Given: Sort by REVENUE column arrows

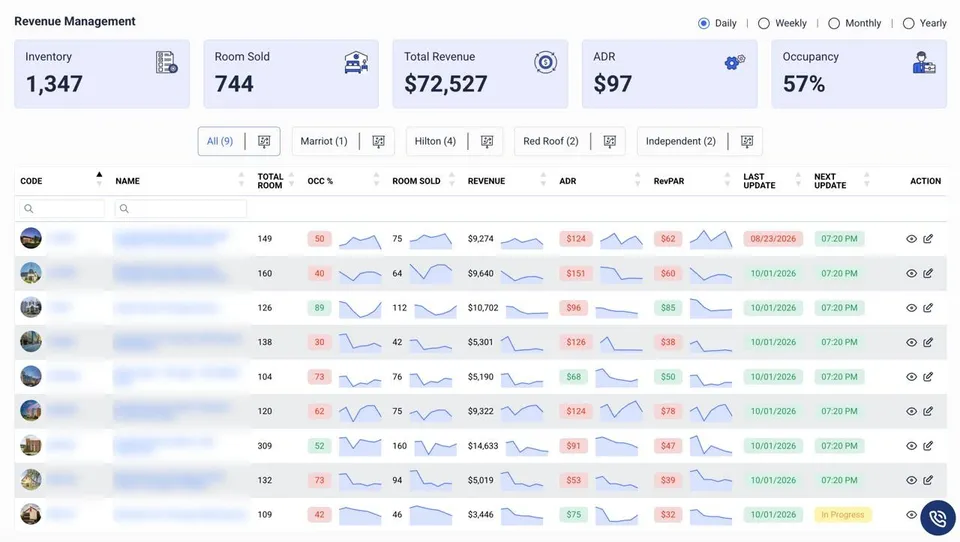Looking at the screenshot, I should (543, 179).
